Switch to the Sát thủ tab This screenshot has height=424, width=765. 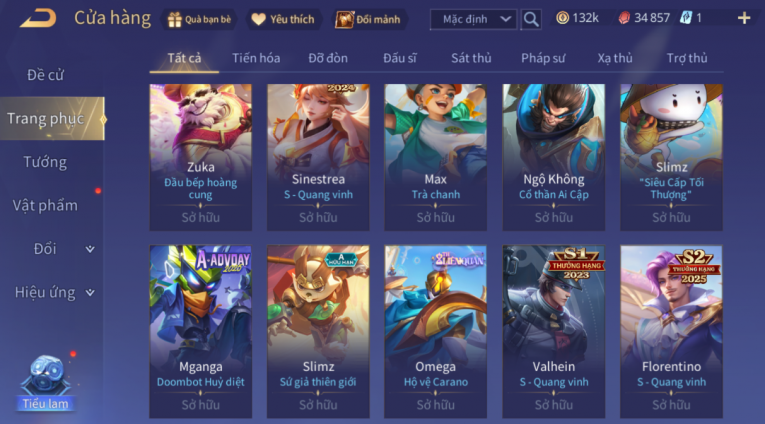pos(471,58)
